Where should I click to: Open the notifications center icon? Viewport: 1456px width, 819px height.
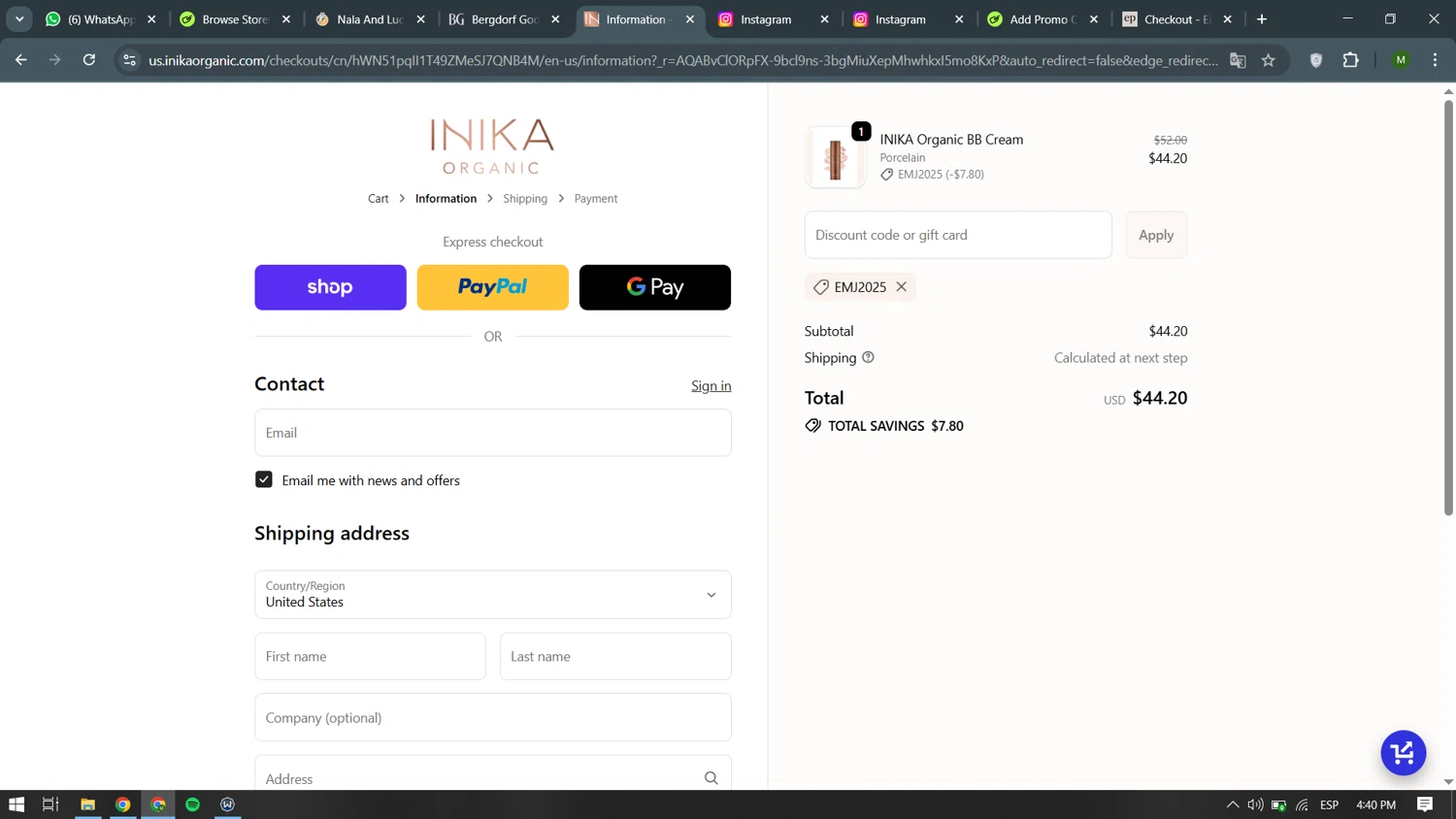click(1425, 804)
